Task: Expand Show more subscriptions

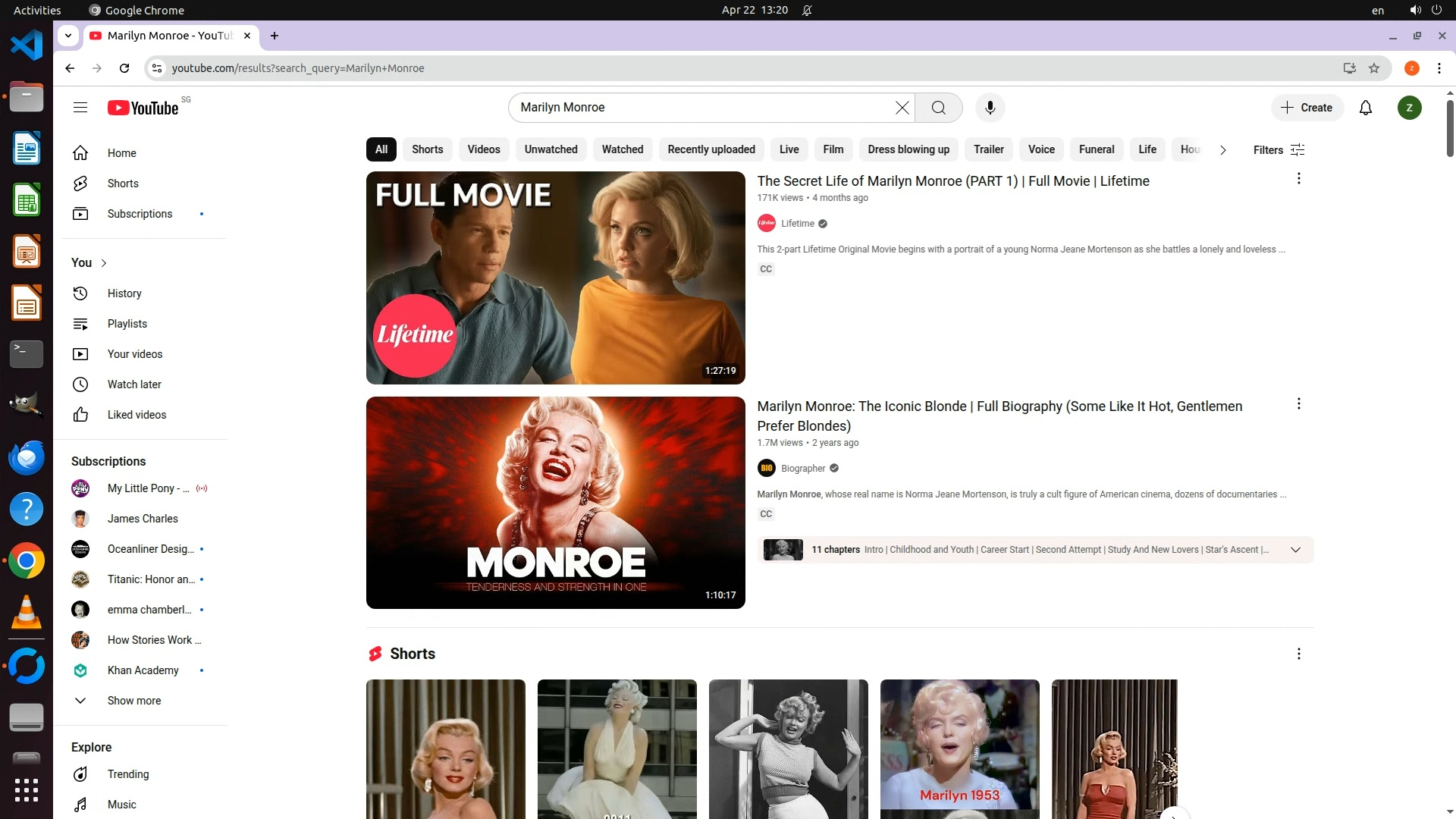Action: point(133,701)
